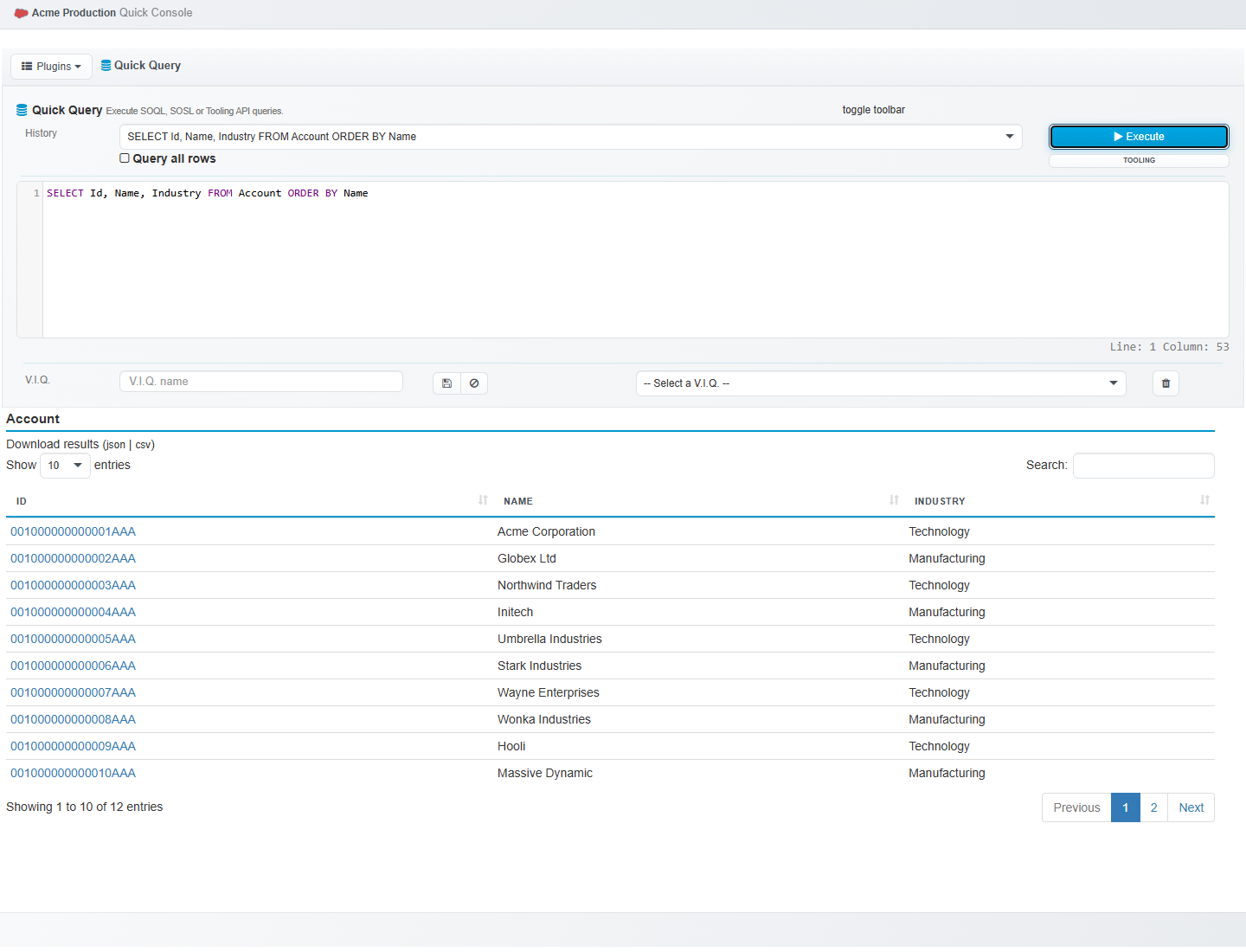Focus the V.I.Q. name input field
Screen dimensions: 1246x952
point(261,382)
